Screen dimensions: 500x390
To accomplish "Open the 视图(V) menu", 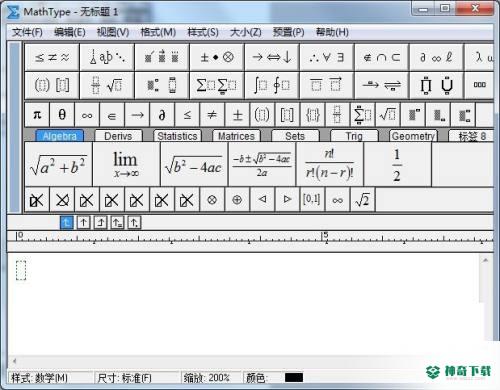I will (113, 32).
